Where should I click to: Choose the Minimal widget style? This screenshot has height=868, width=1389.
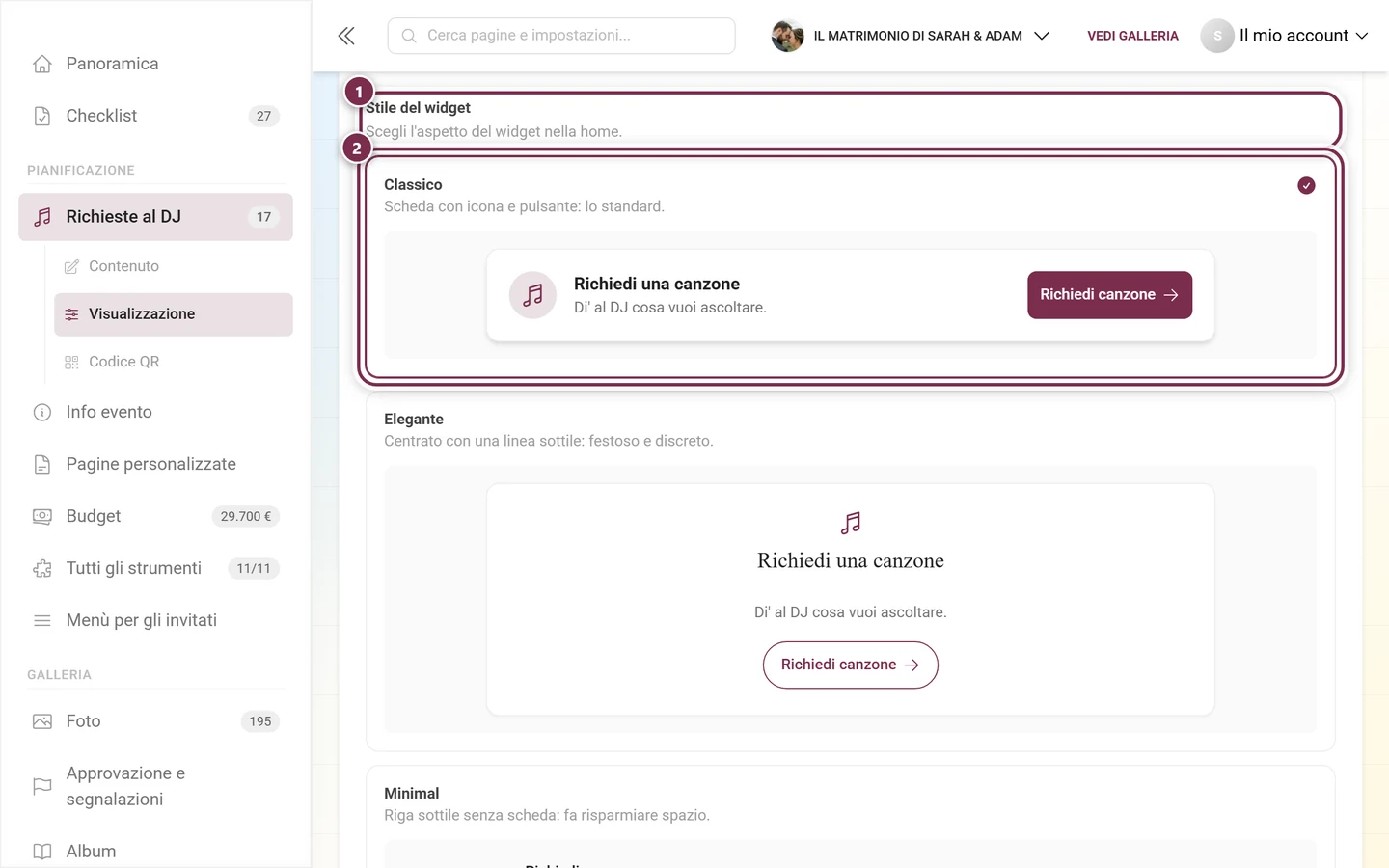tap(850, 817)
